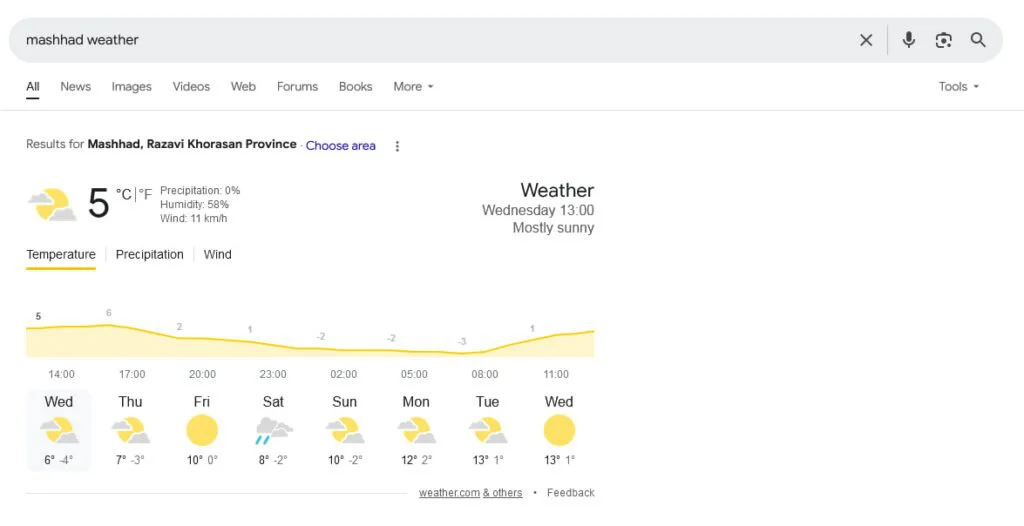Select Saturday's rain showers forecast icon
The image size is (1024, 526).
[274, 431]
